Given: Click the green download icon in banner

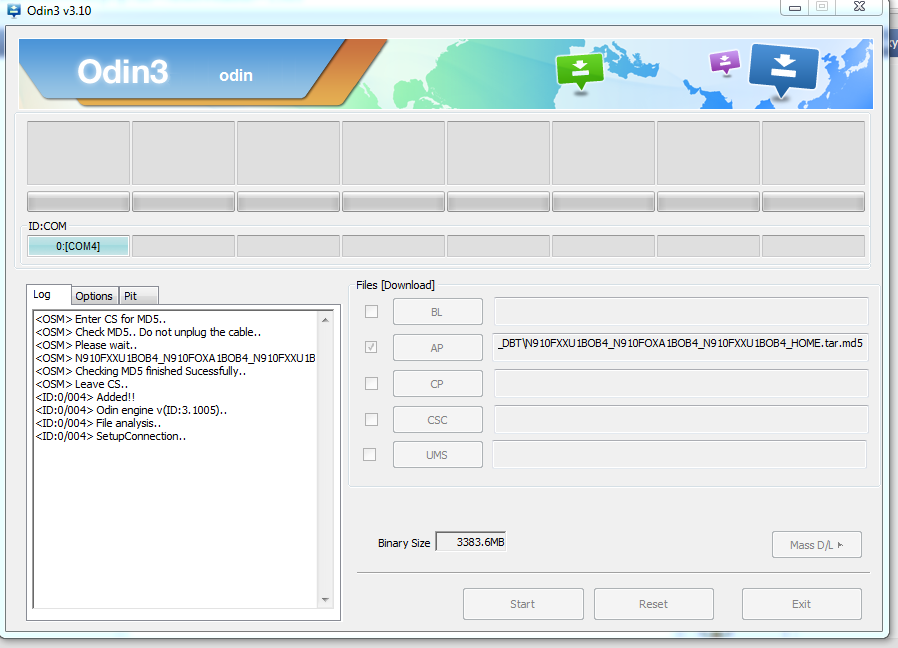Looking at the screenshot, I should coord(580,71).
